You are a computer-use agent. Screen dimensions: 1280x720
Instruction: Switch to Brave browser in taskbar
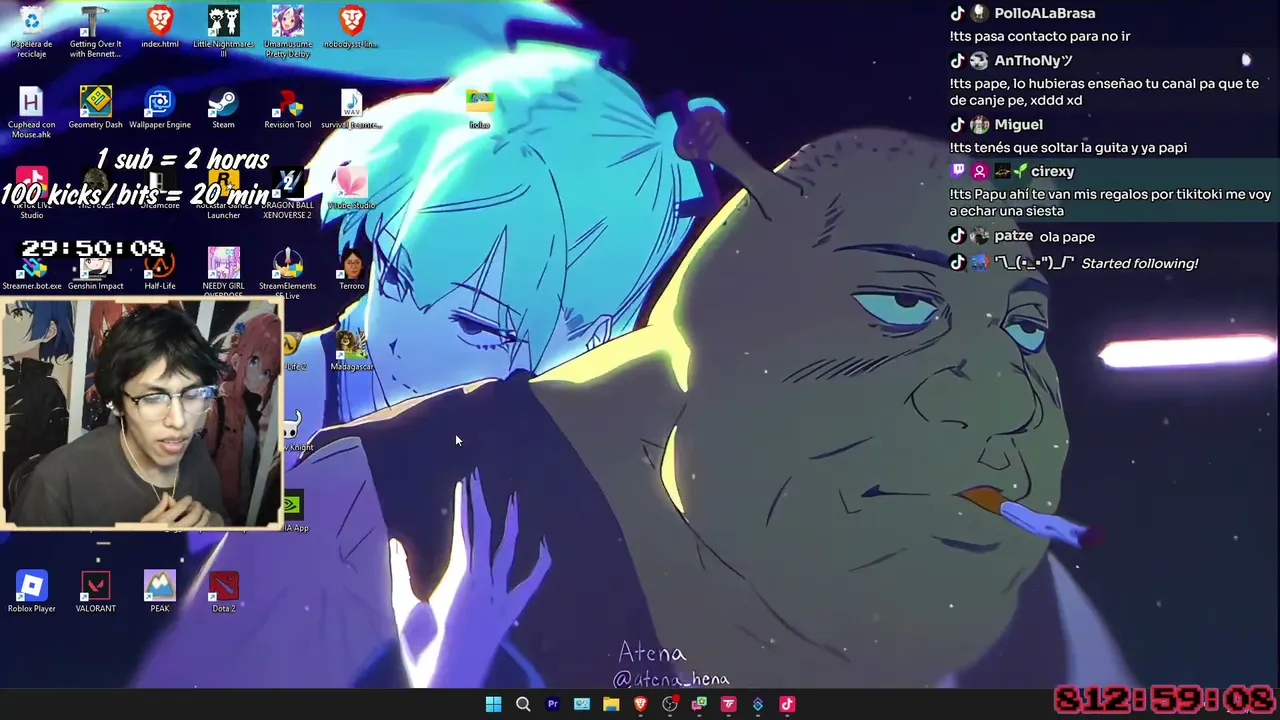click(641, 704)
